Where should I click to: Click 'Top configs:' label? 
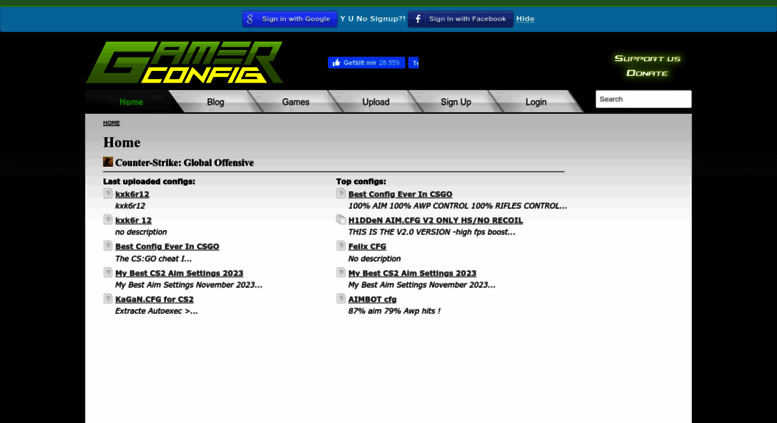pyautogui.click(x=361, y=182)
